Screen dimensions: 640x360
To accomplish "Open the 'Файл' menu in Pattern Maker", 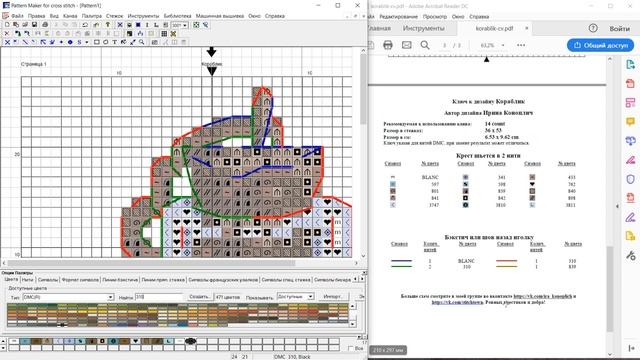I will point(17,16).
